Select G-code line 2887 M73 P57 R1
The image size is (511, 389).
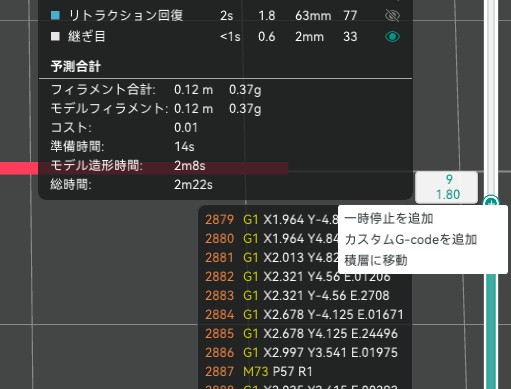[x=259, y=371]
